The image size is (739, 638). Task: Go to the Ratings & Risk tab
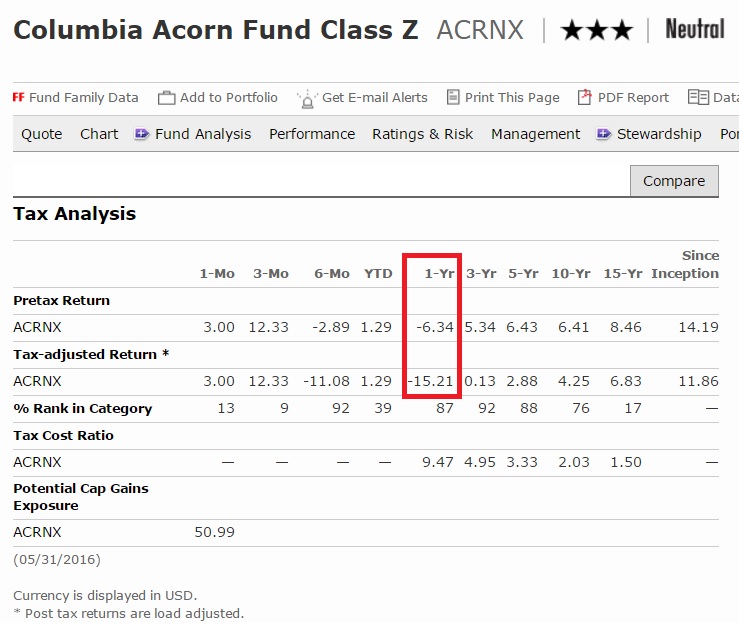423,134
